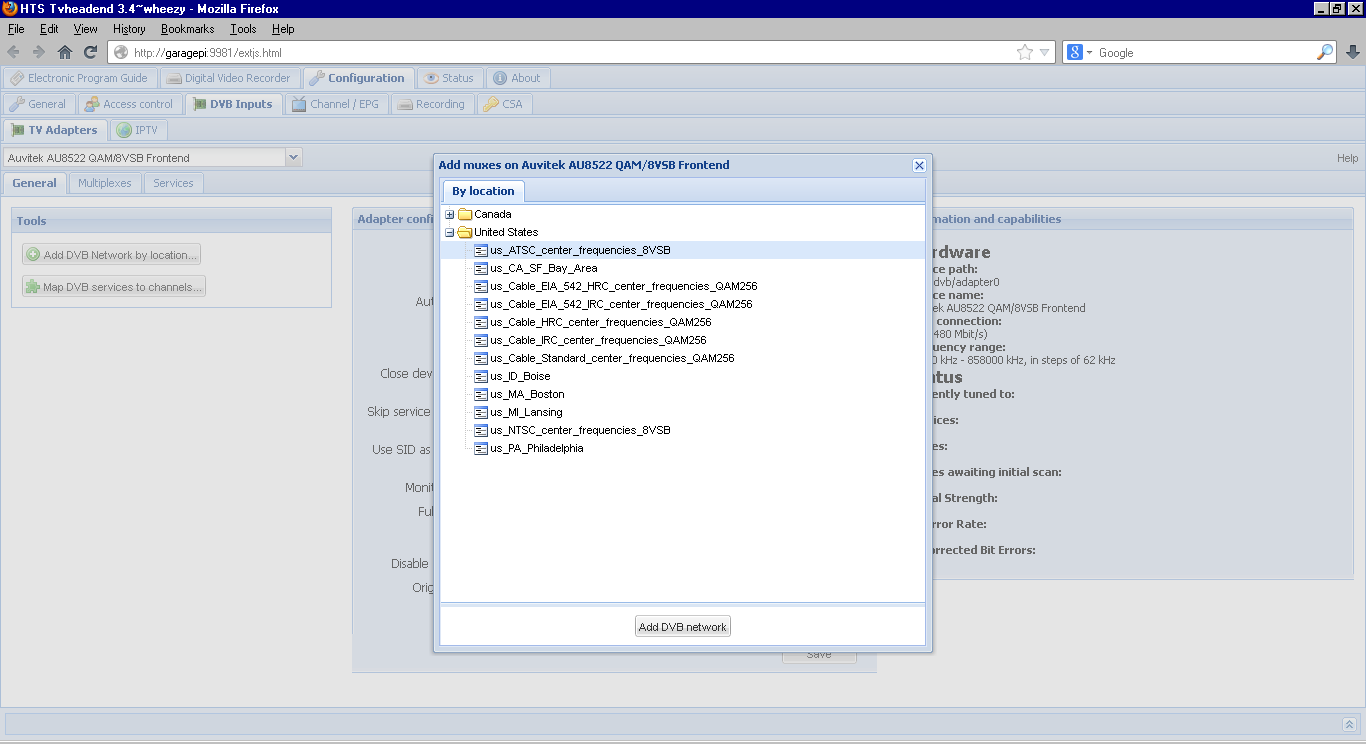The width and height of the screenshot is (1366, 744).
Task: Click the Recording tab icon
Action: pos(404,103)
